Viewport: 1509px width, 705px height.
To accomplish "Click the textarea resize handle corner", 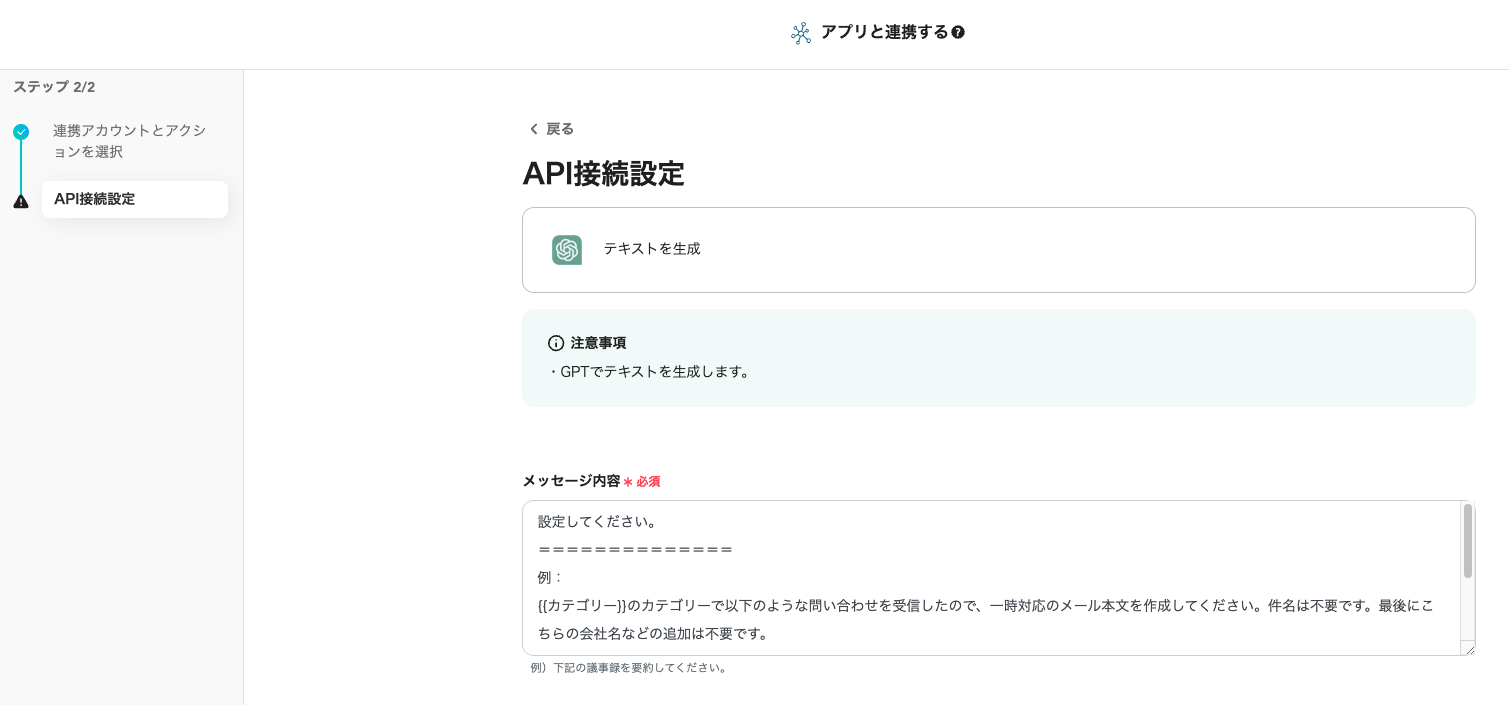I will 1467,648.
